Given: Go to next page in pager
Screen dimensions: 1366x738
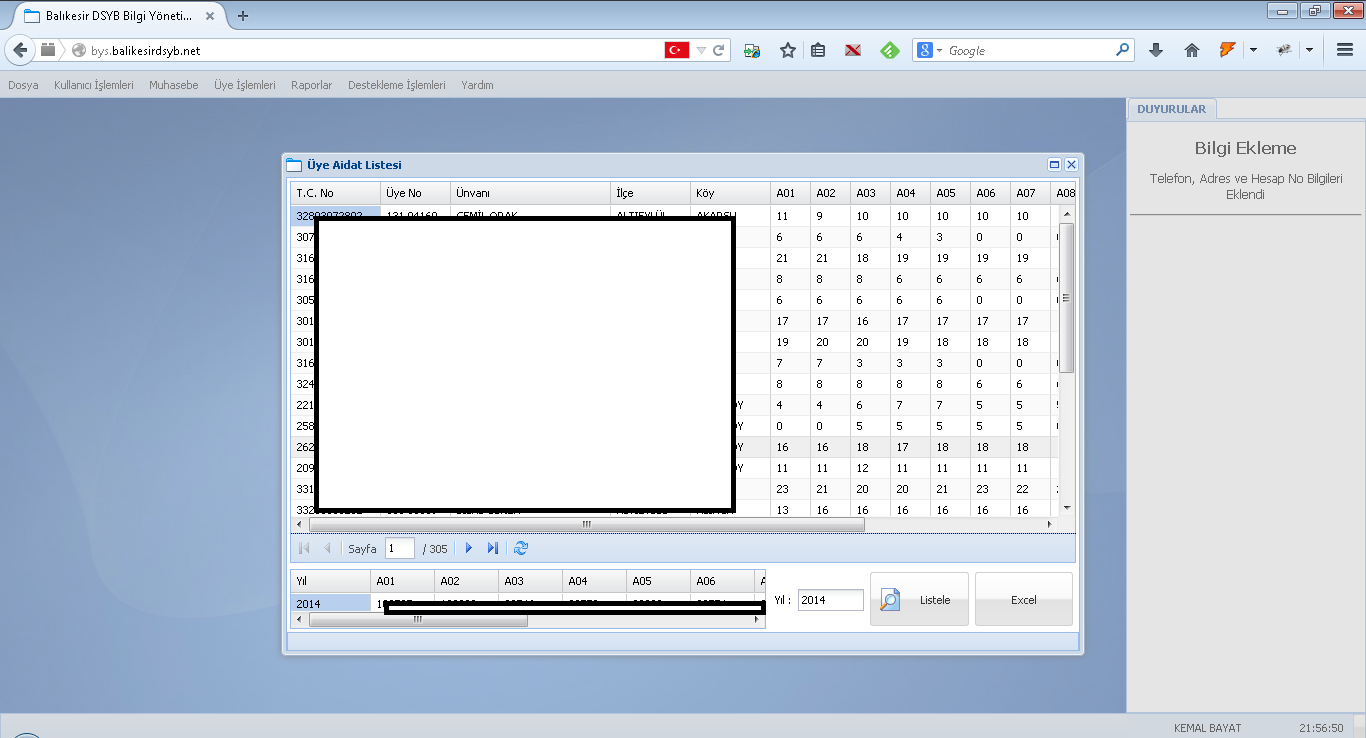Looking at the screenshot, I should tap(469, 548).
